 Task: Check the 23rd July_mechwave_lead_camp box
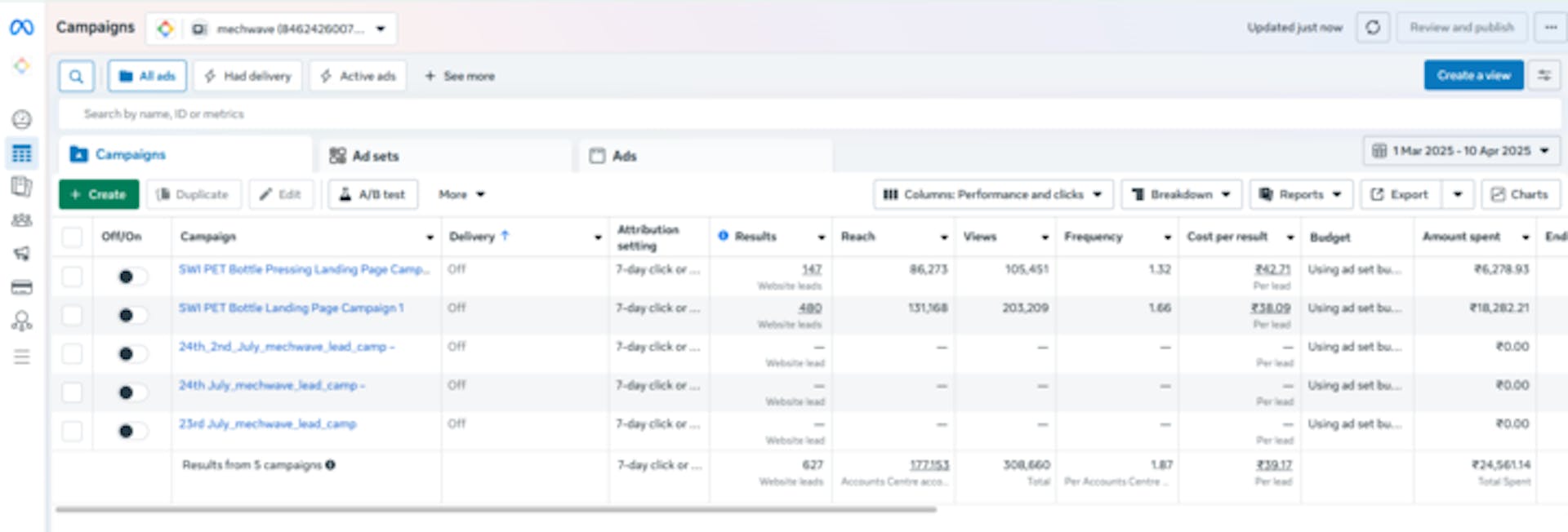click(x=73, y=431)
